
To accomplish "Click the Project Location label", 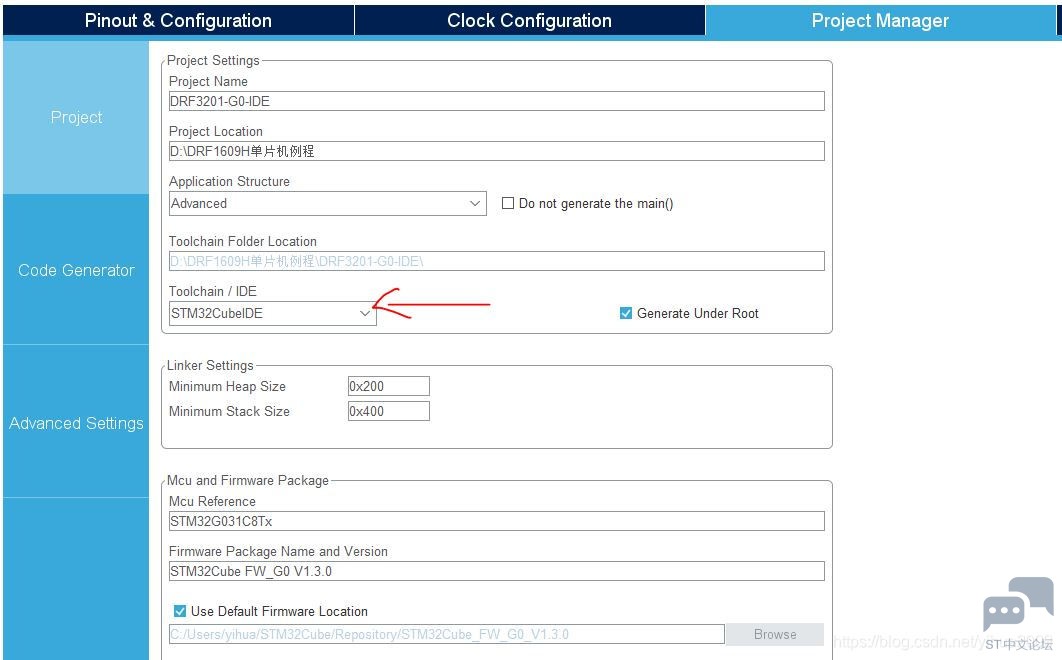I will click(x=215, y=131).
